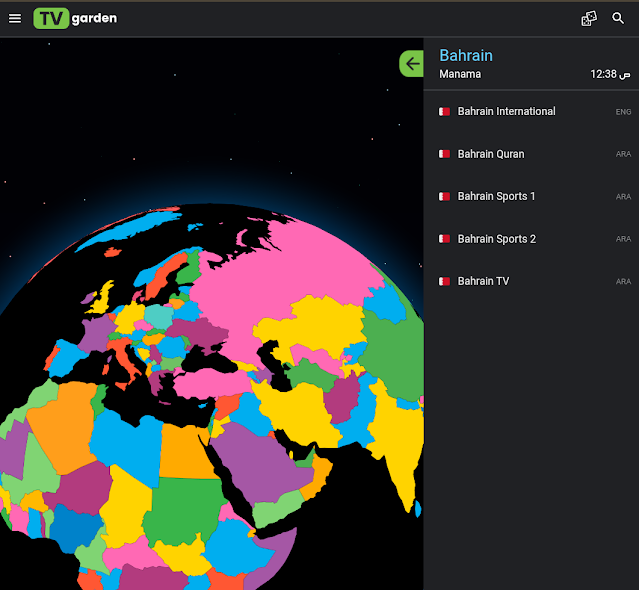Click flag icon beside Bahrain Sports 2

click(x=444, y=239)
